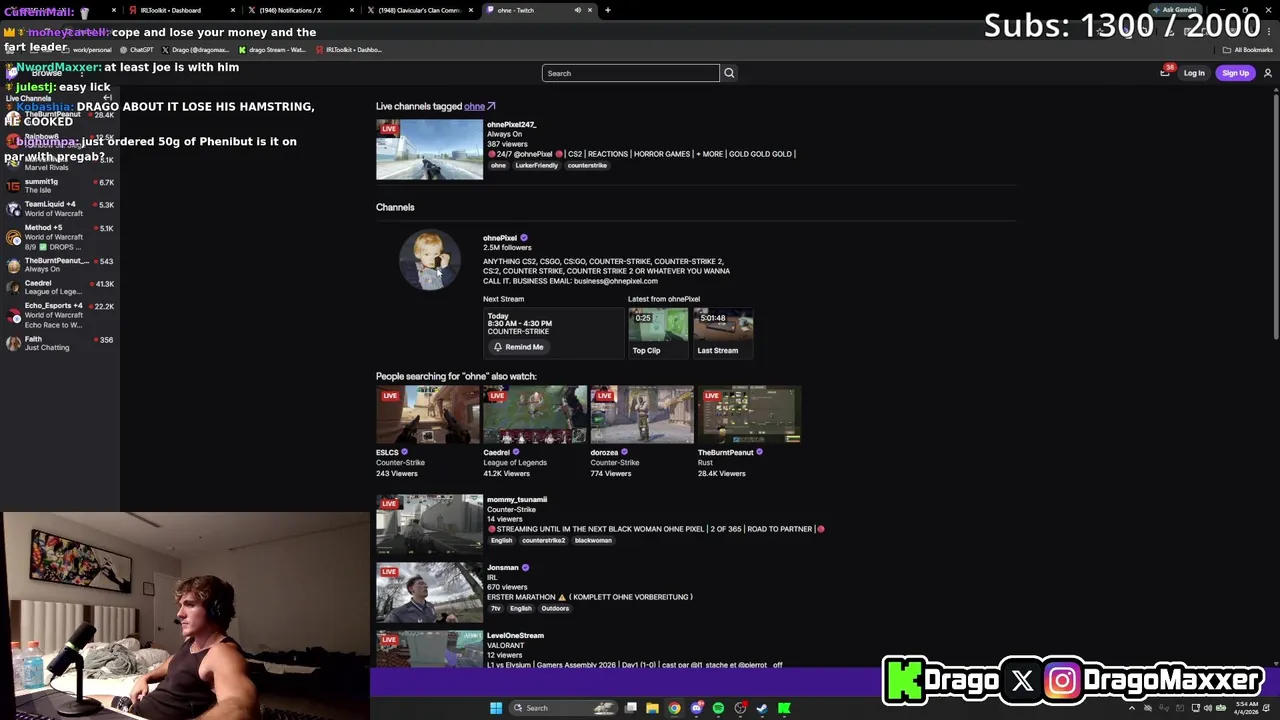This screenshot has width=1280, height=720.
Task: Follow the tagged 'ohne' link
Action: (479, 106)
